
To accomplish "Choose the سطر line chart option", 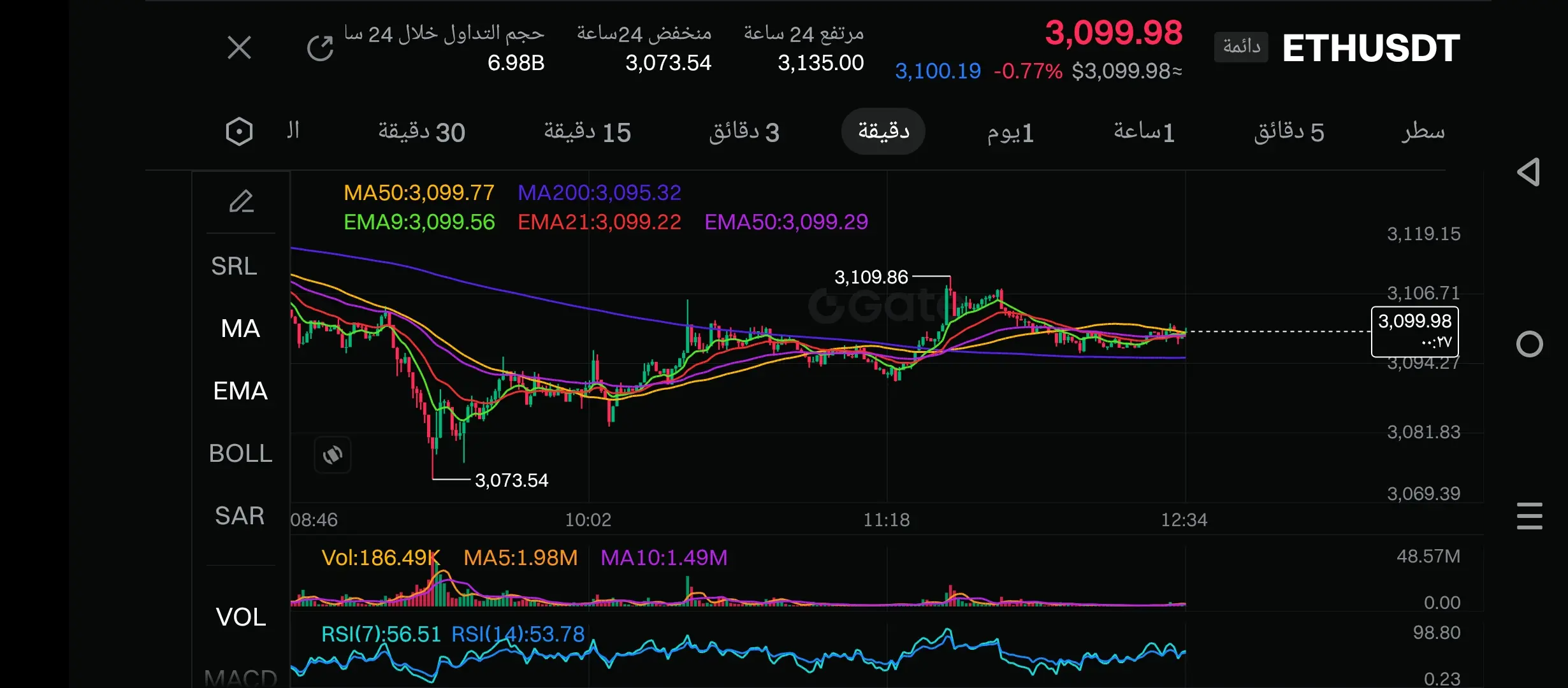I will (1423, 132).
